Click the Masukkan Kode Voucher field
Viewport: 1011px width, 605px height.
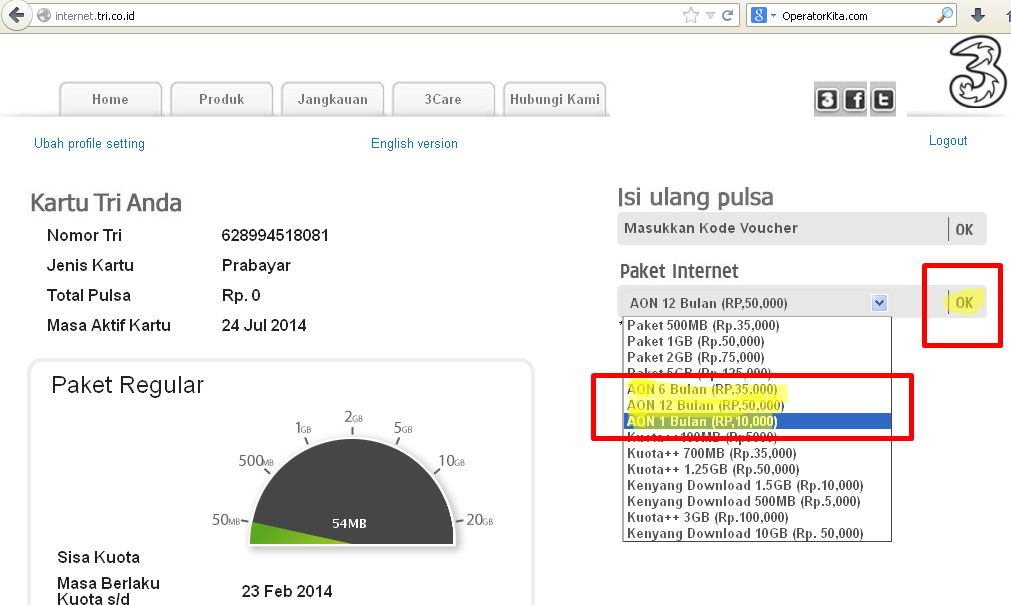(x=781, y=228)
